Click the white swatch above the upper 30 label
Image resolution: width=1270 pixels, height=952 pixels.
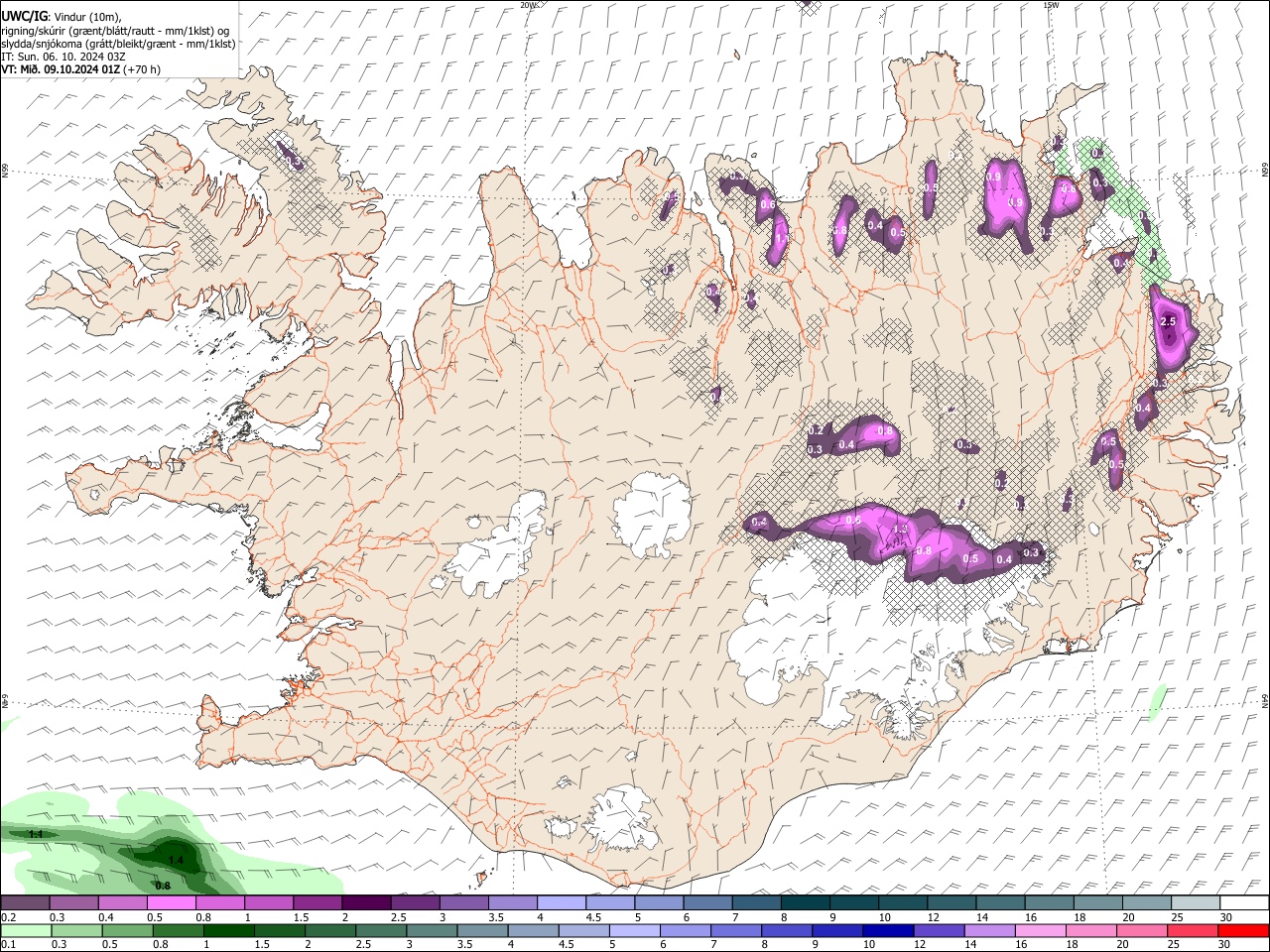coord(1243,903)
